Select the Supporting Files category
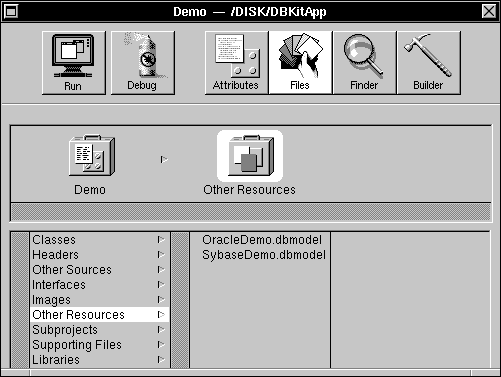This screenshot has width=501, height=377. 100,345
